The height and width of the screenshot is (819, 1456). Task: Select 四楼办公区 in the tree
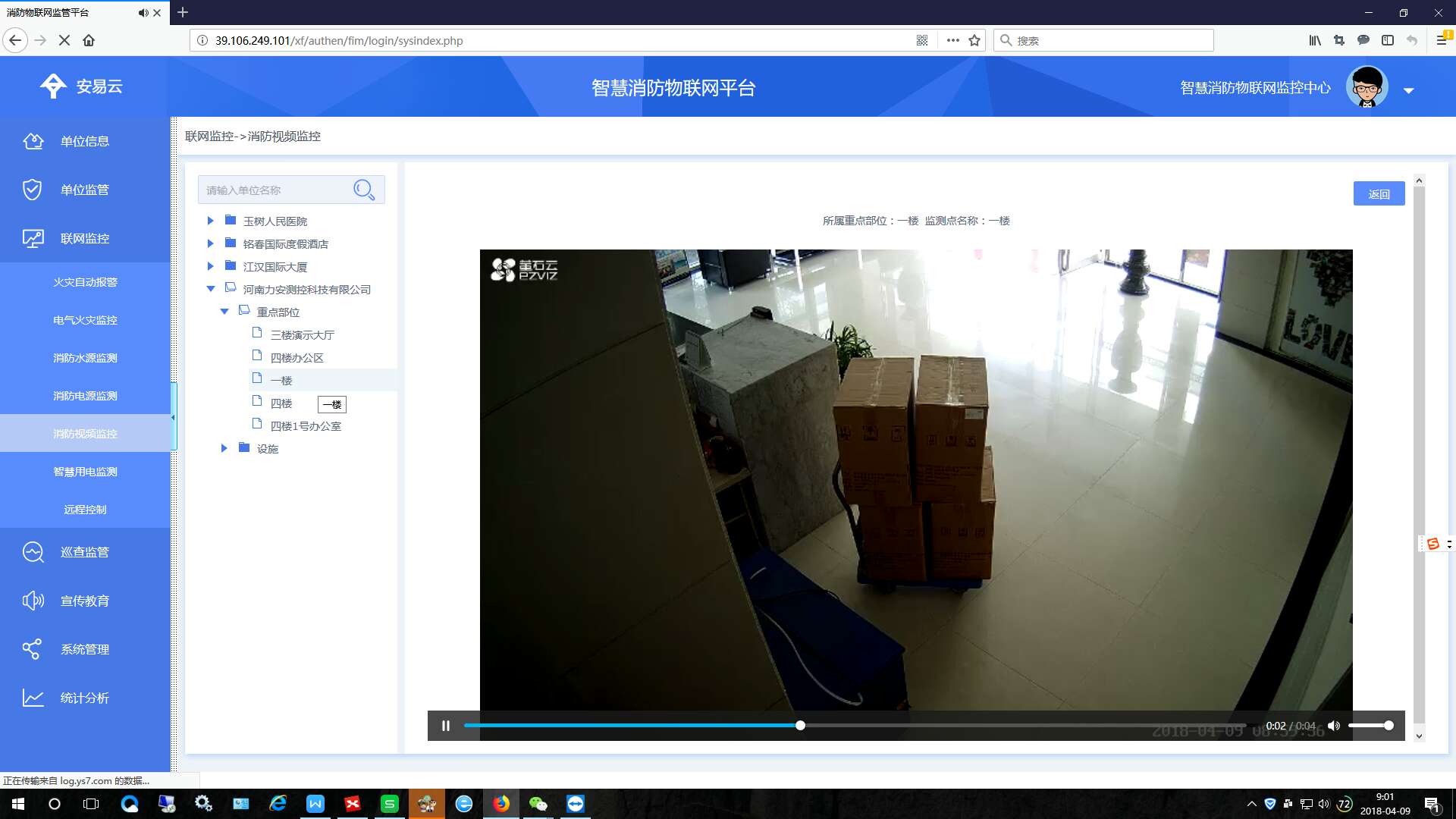coord(297,358)
